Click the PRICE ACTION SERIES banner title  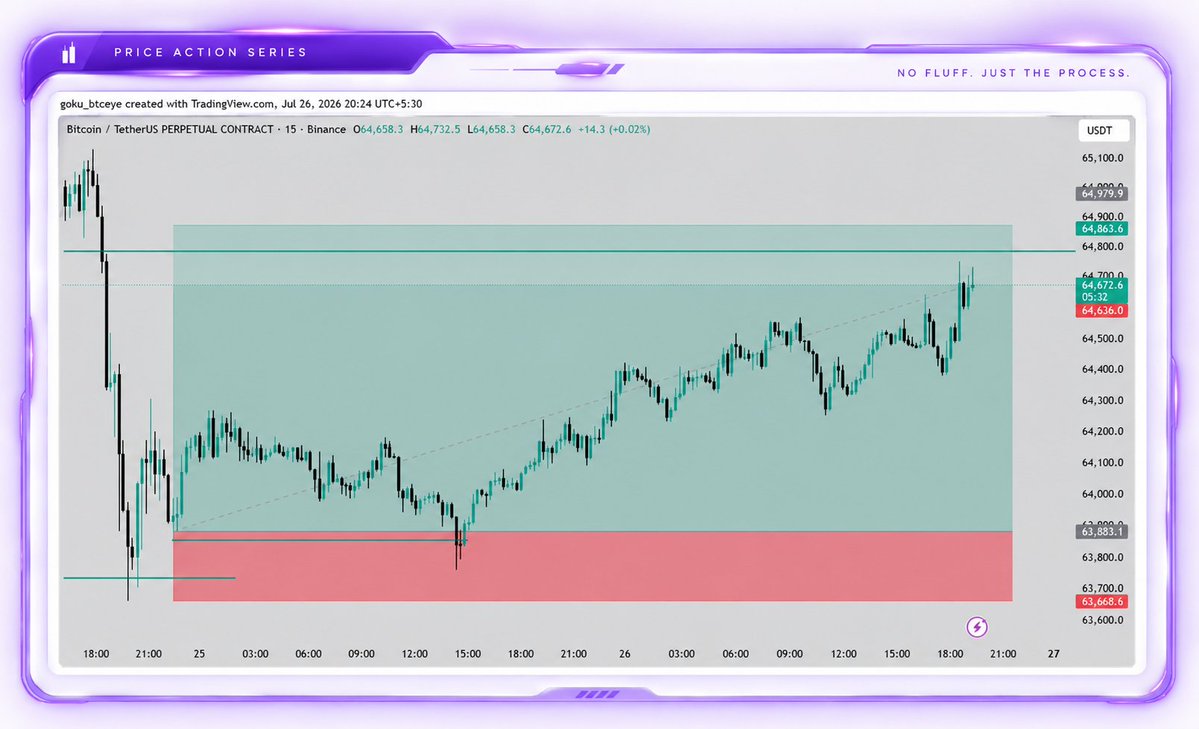210,52
